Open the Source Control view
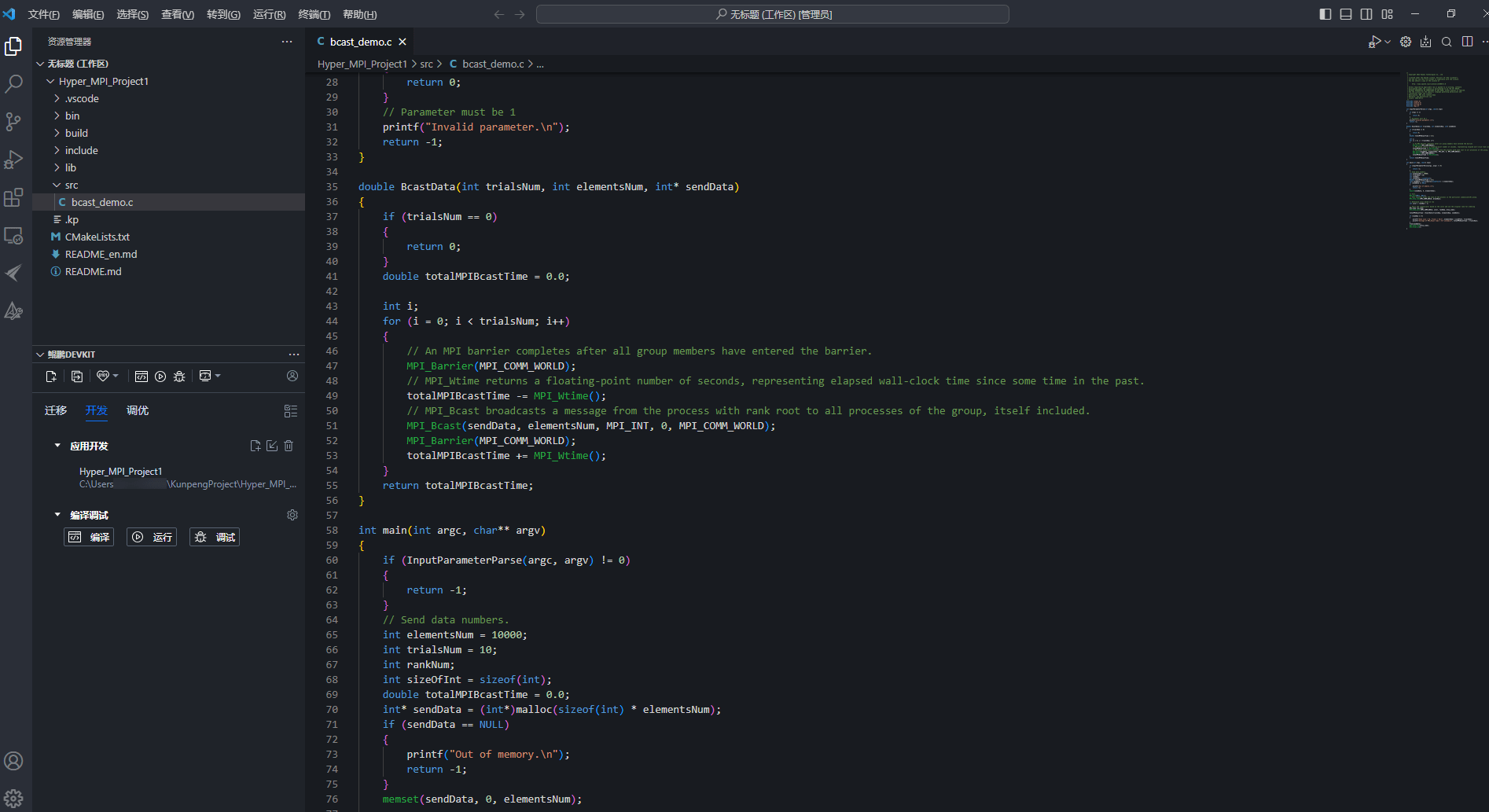 [13, 121]
